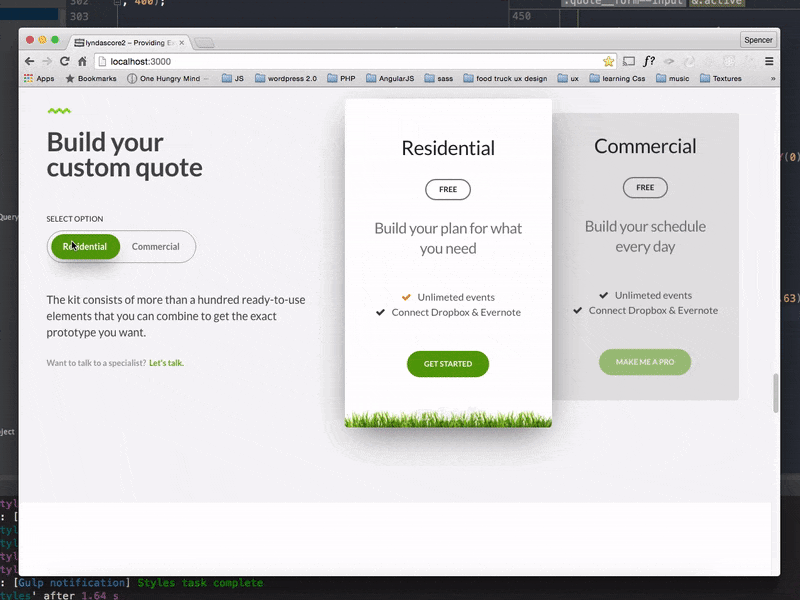Click the page vertical scrollbar thumb
Image resolution: width=800 pixels, height=600 pixels.
(x=776, y=393)
